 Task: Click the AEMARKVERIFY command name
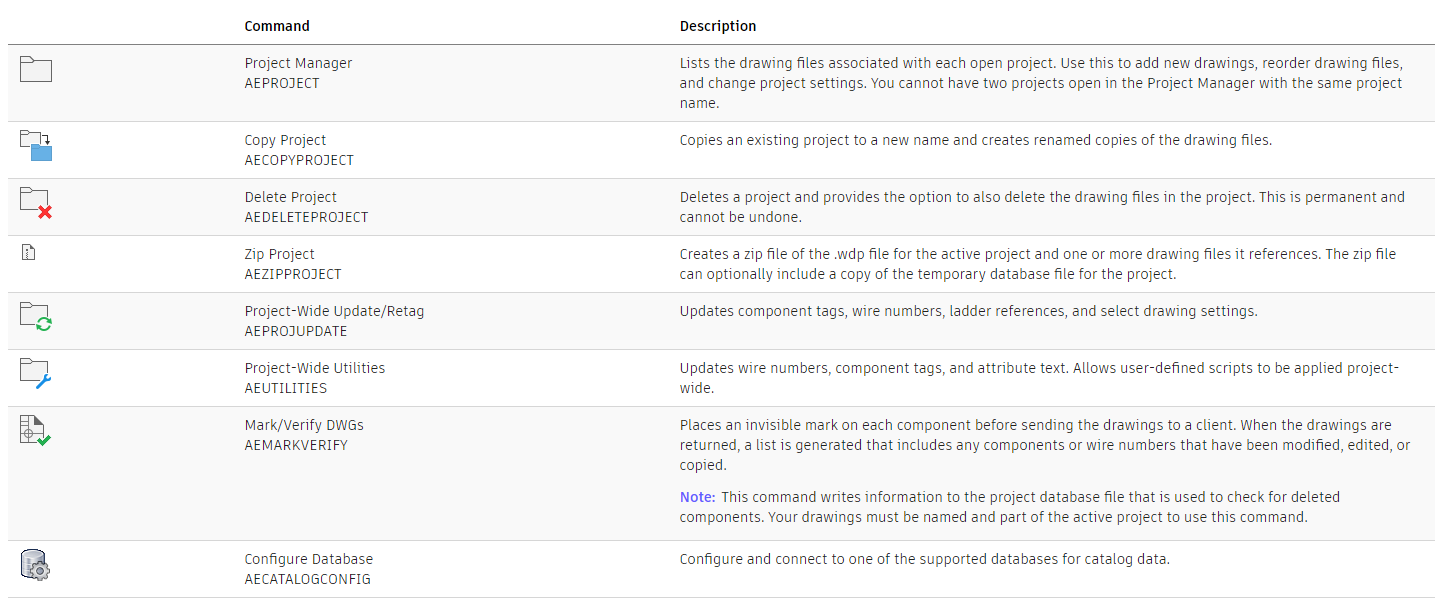(296, 445)
